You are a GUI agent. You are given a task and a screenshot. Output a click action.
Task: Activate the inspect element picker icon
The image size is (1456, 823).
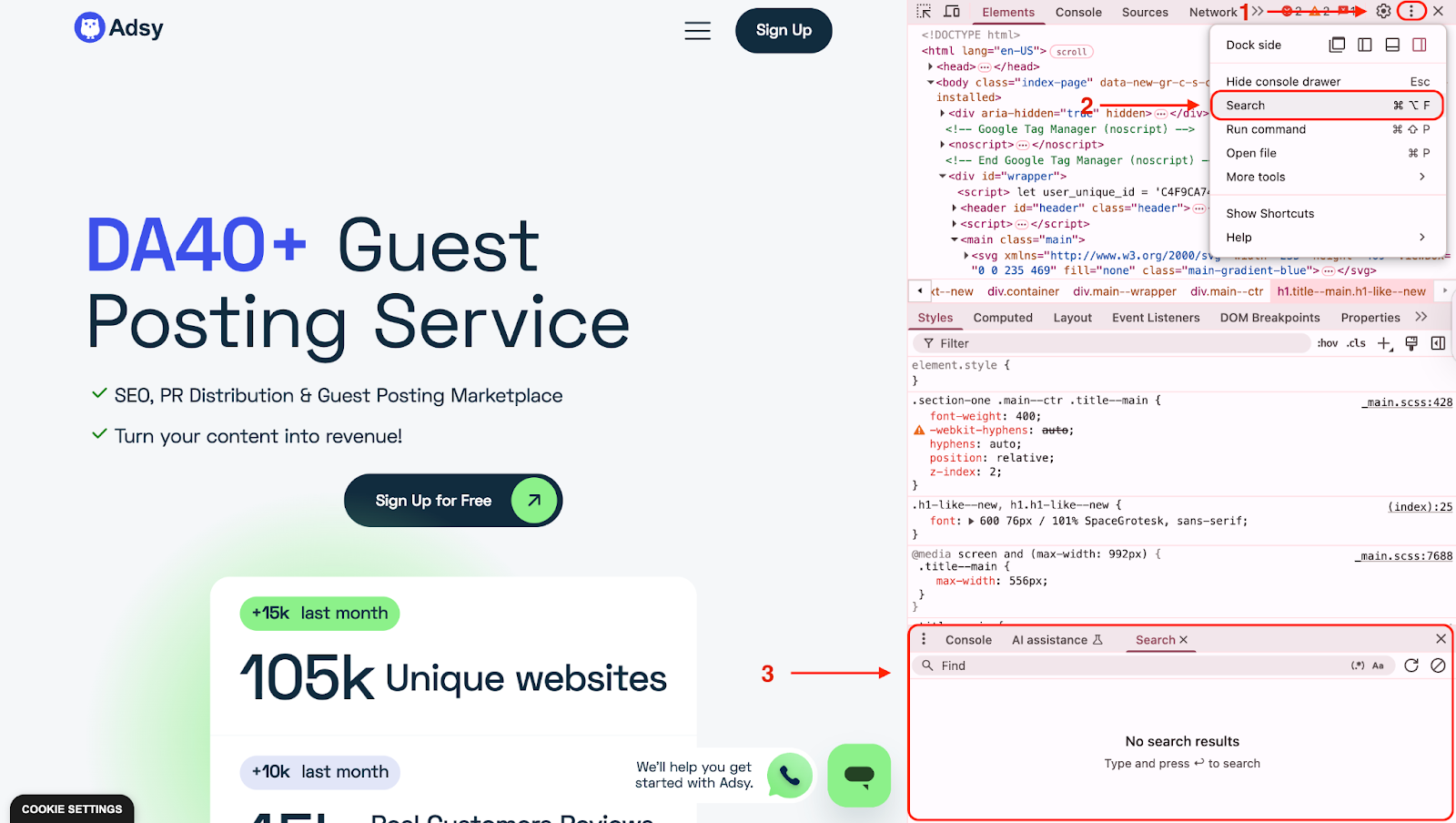pos(924,12)
